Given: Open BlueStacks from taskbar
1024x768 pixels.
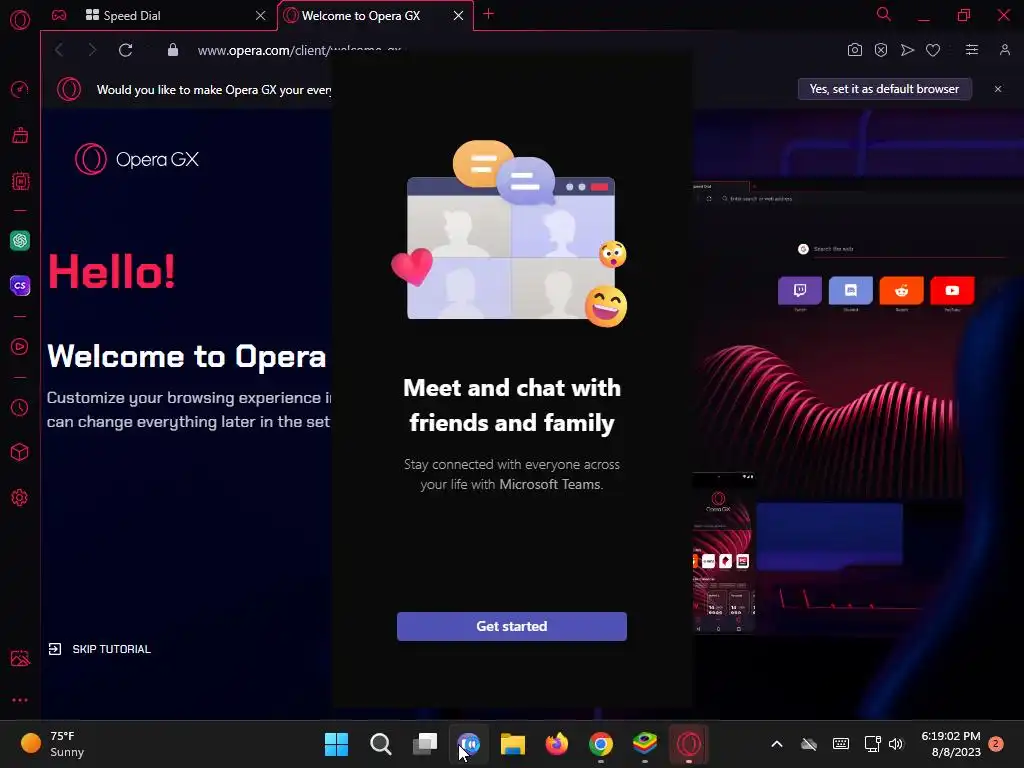Looking at the screenshot, I should (x=645, y=744).
